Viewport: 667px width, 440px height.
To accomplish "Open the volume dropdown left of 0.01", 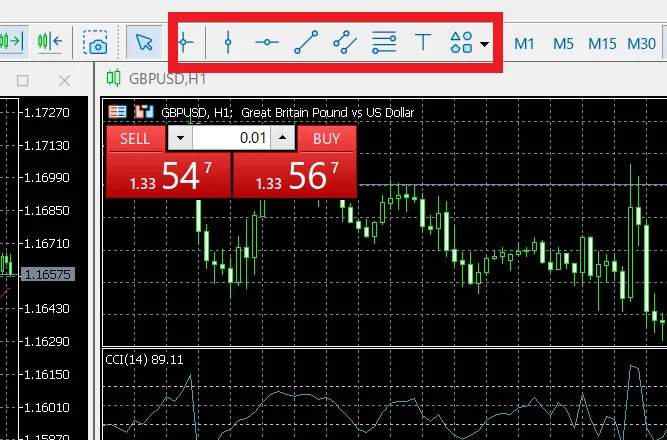I will pyautogui.click(x=180, y=138).
